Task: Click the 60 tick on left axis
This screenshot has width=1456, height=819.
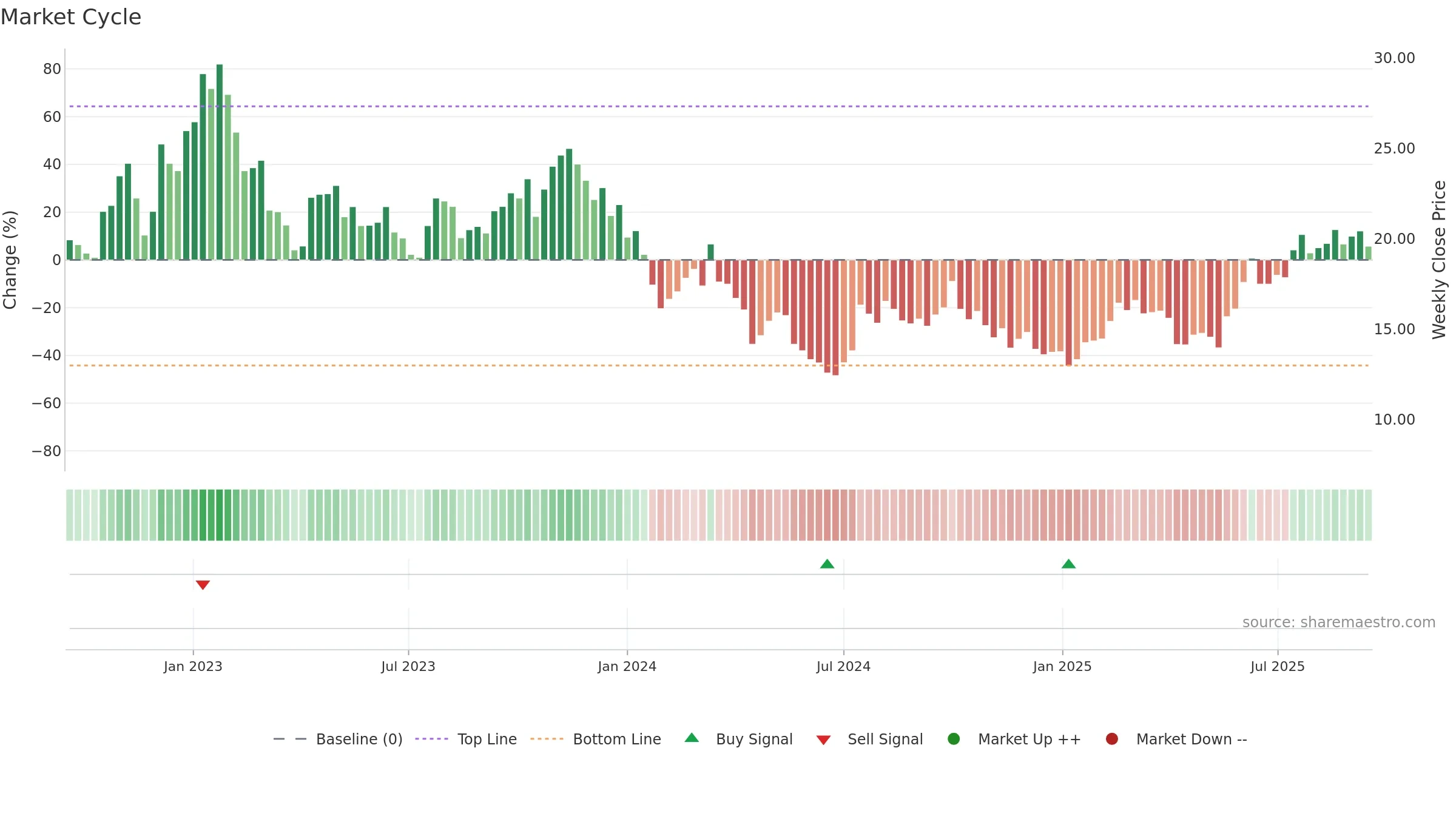Action: [x=52, y=117]
